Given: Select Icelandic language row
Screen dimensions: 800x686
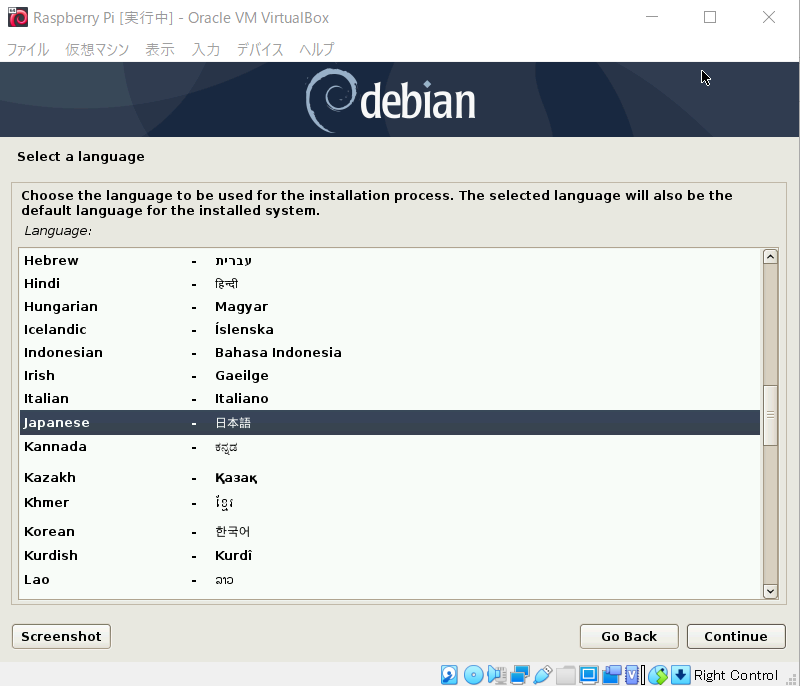Looking at the screenshot, I should pos(390,329).
